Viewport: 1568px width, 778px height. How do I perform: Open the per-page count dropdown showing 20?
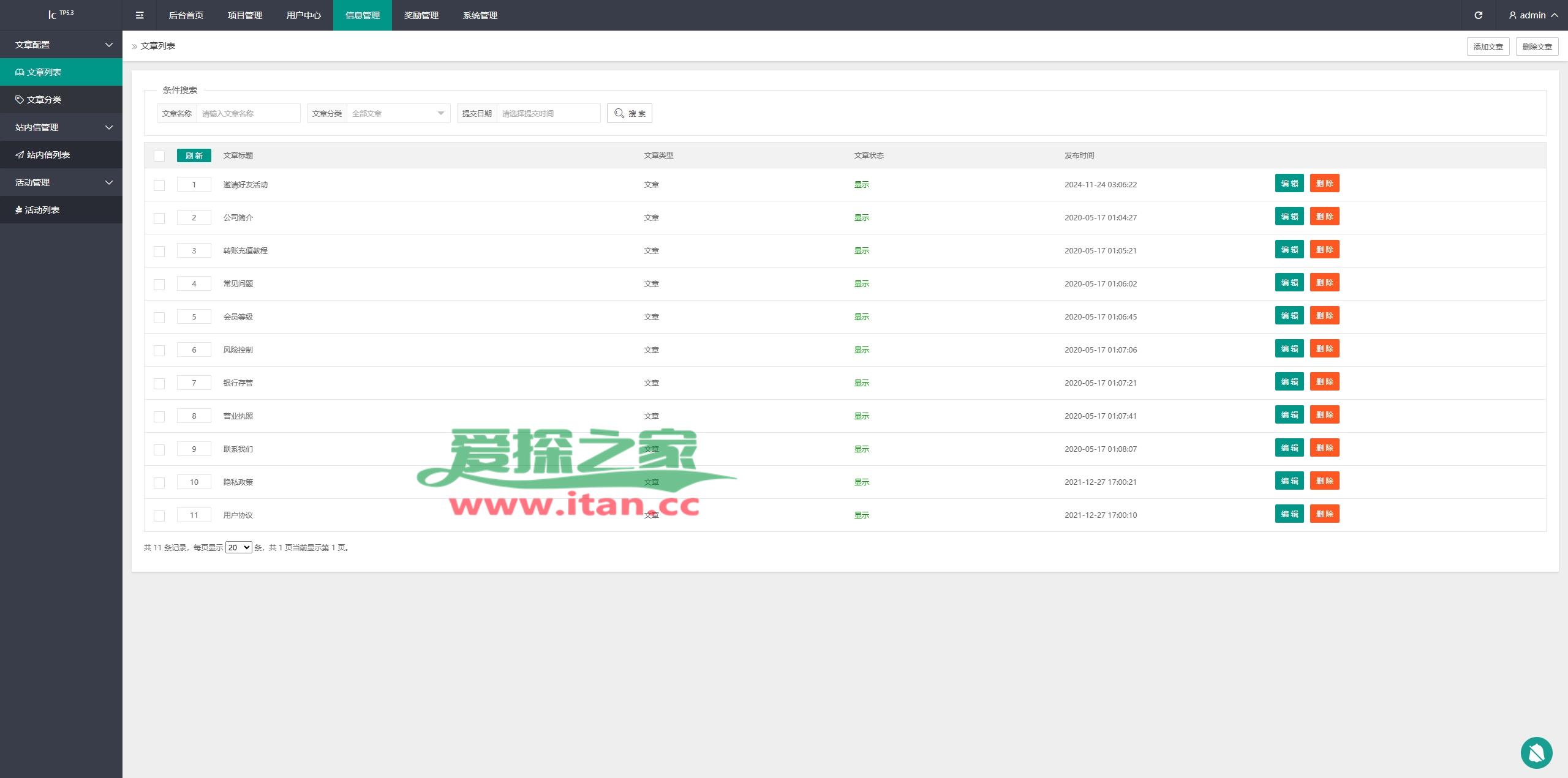coord(238,547)
